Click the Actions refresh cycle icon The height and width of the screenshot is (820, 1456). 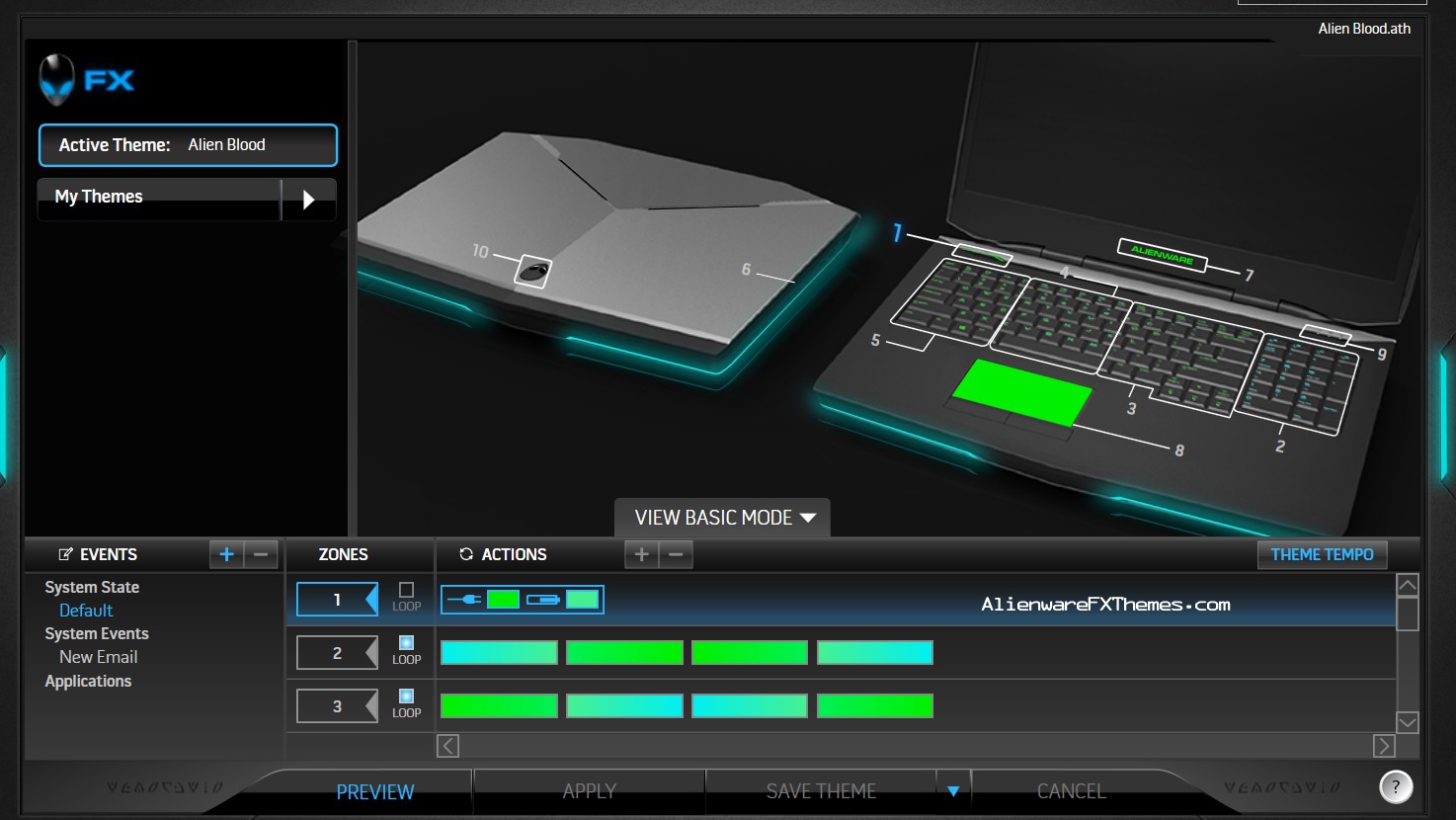tap(466, 554)
